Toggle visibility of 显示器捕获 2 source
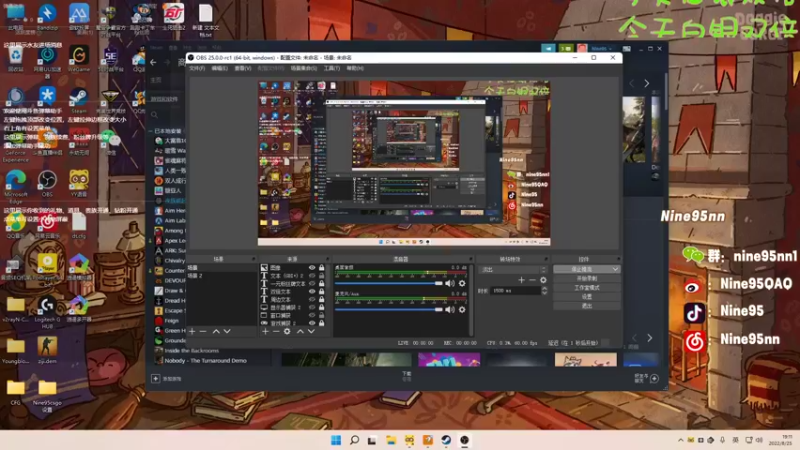The height and width of the screenshot is (450, 800). 312,308
